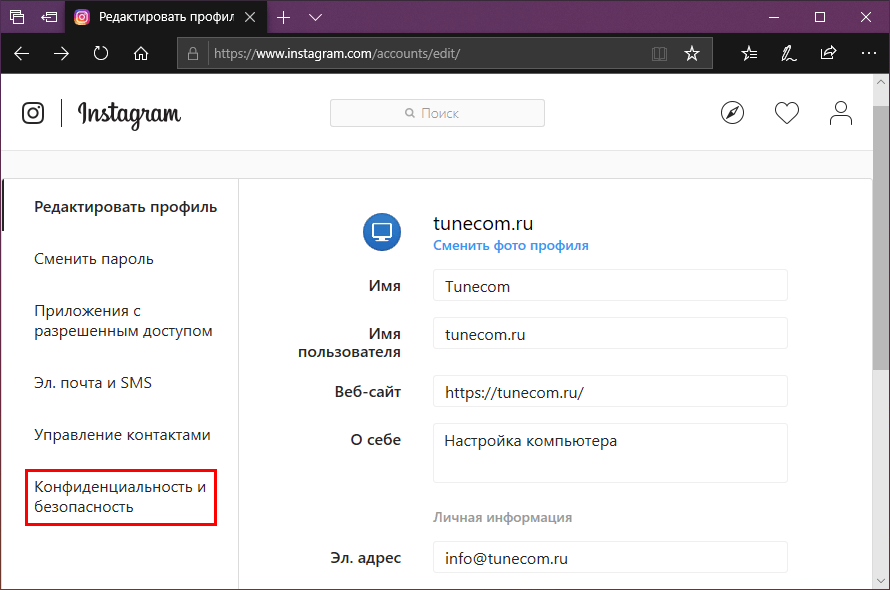This screenshot has height=590, width=890.
Task: Click the username field tunecom.ru
Action: pyautogui.click(x=610, y=333)
